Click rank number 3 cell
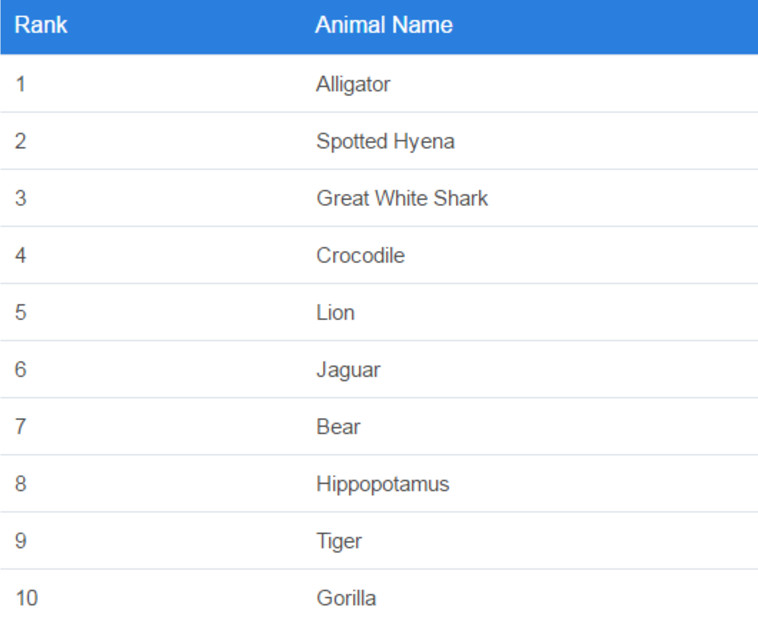 click(20, 198)
